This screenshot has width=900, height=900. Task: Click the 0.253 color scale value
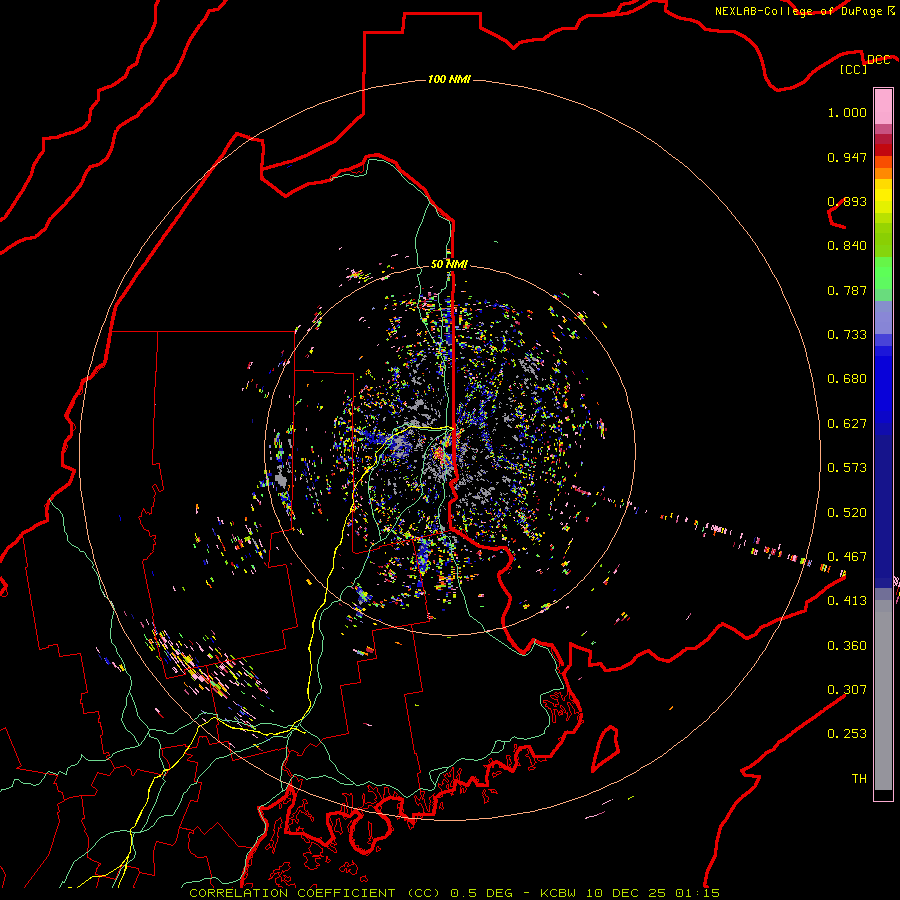pyautogui.click(x=847, y=734)
